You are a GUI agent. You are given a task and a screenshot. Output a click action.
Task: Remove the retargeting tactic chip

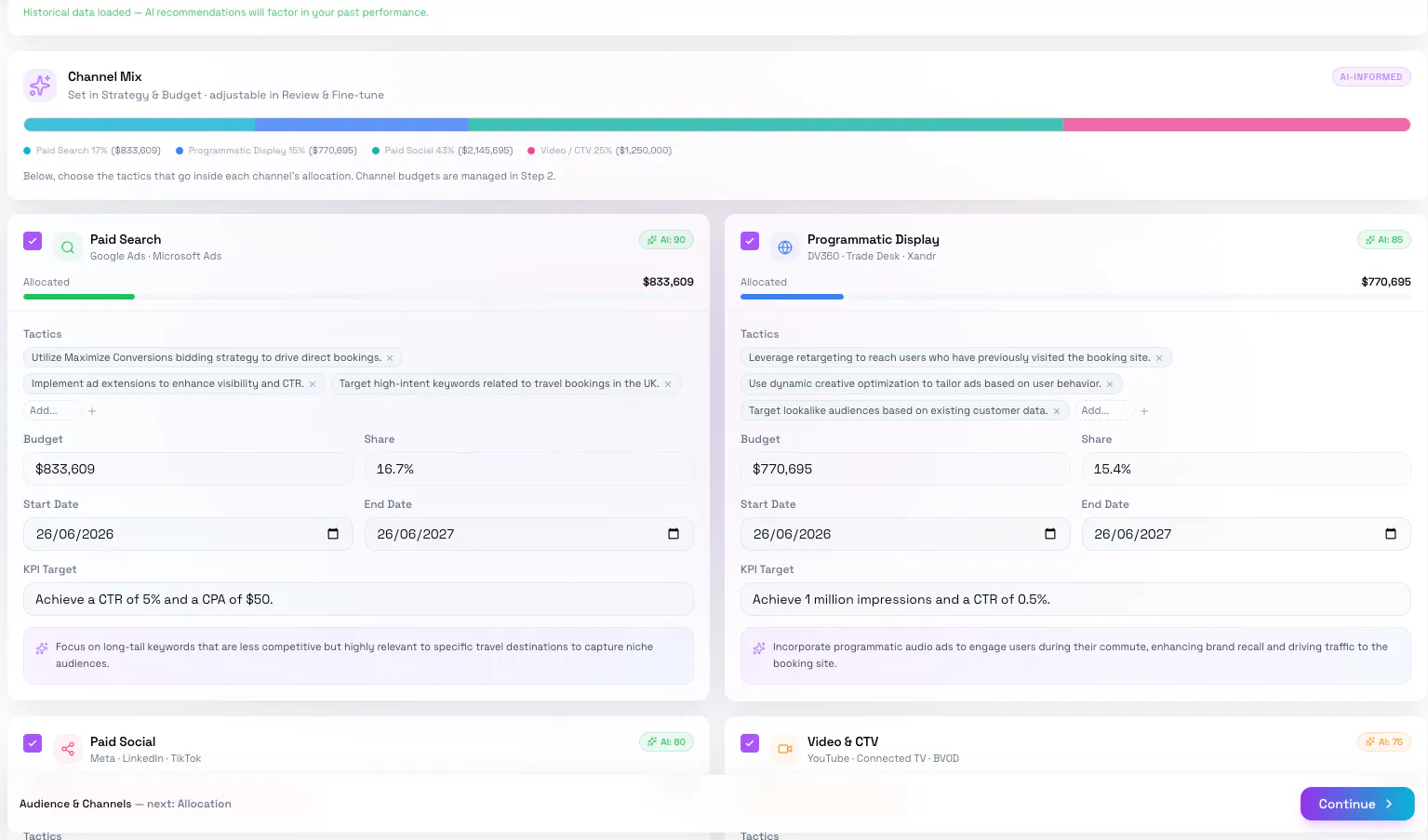(1159, 358)
